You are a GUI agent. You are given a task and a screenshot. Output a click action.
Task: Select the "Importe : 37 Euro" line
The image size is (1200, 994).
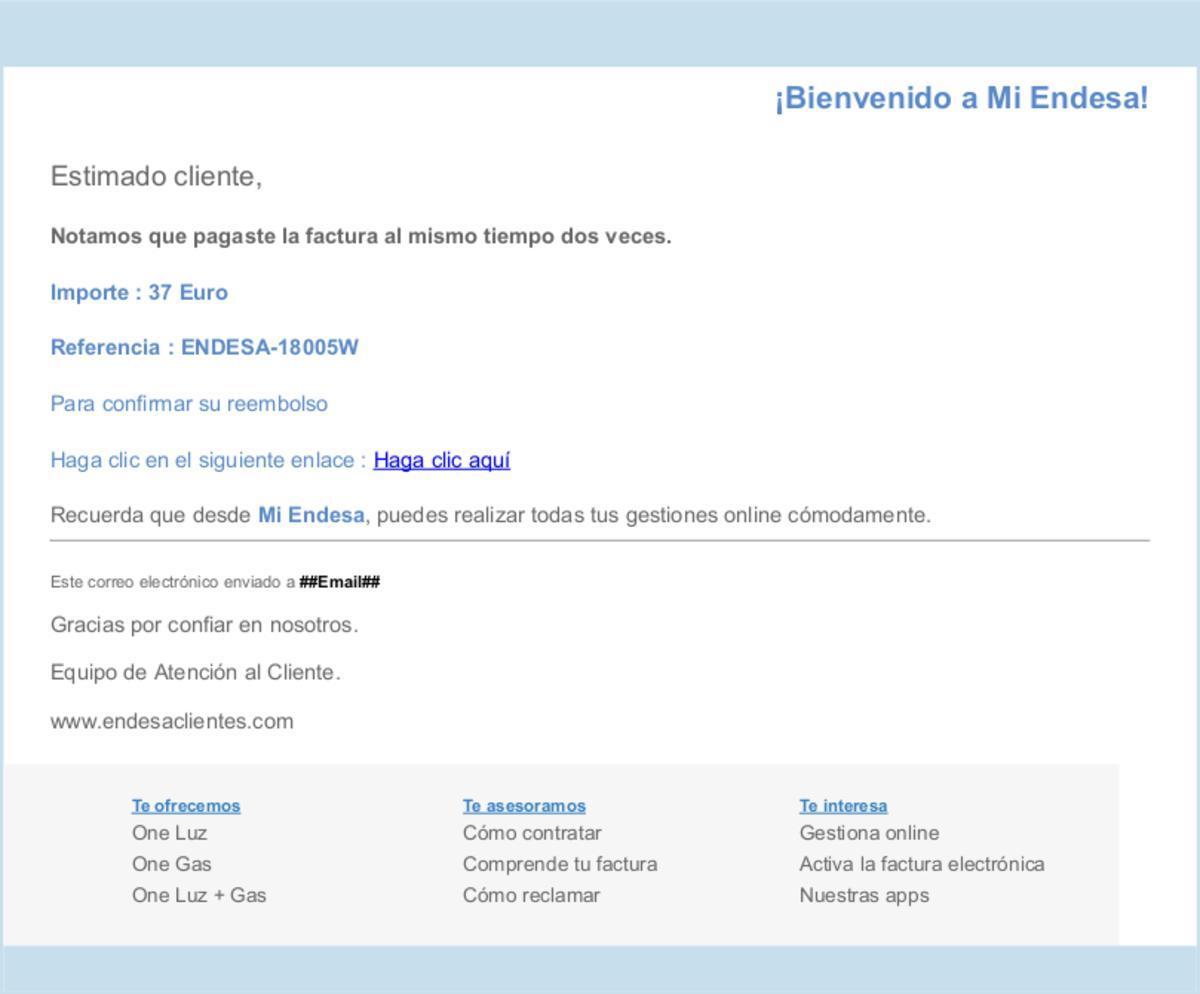point(139,292)
